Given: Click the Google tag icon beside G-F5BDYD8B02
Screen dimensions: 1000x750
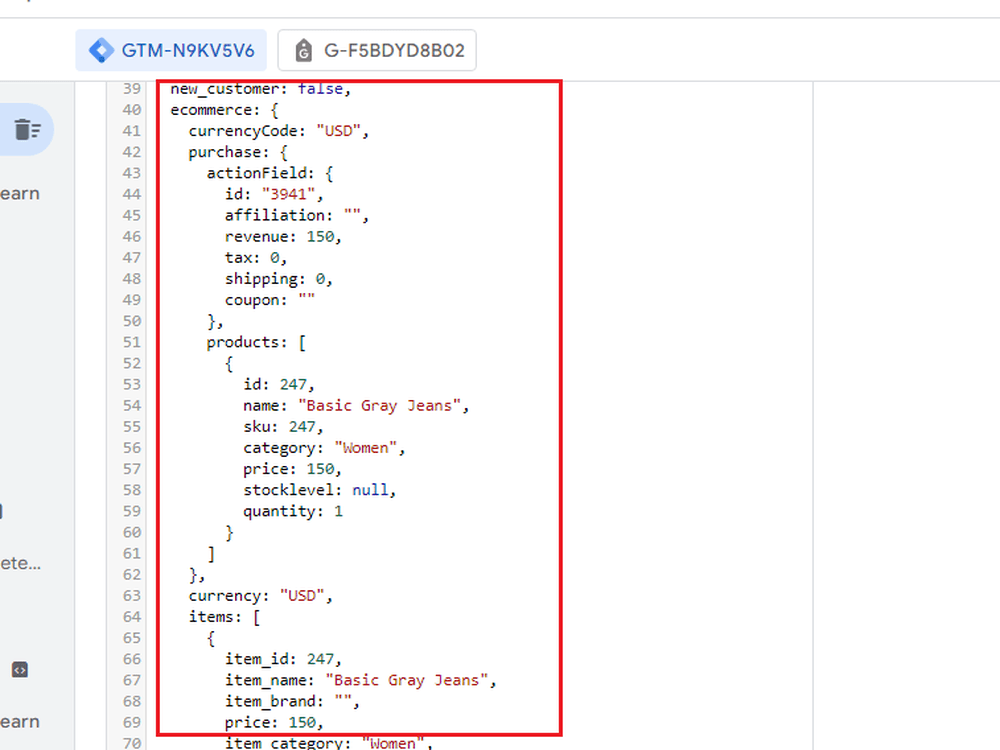Looking at the screenshot, I should tap(304, 50).
